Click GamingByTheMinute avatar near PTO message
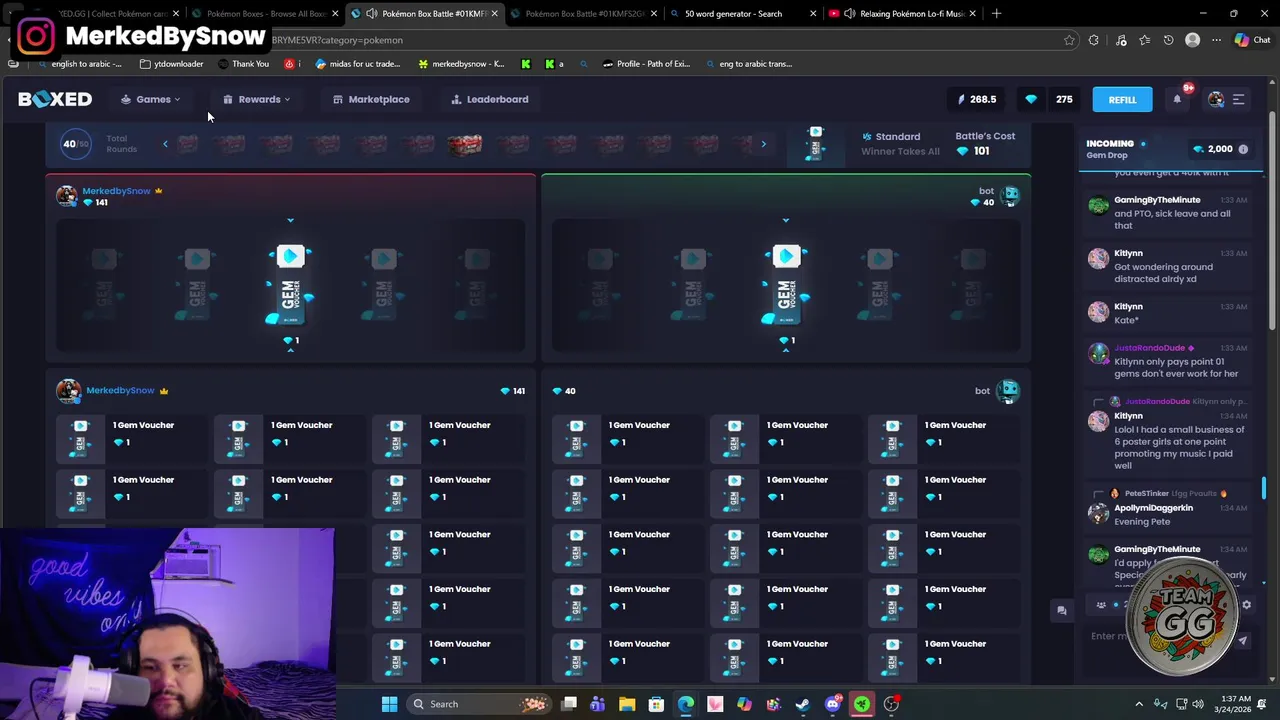1280x720 pixels. click(1098, 206)
